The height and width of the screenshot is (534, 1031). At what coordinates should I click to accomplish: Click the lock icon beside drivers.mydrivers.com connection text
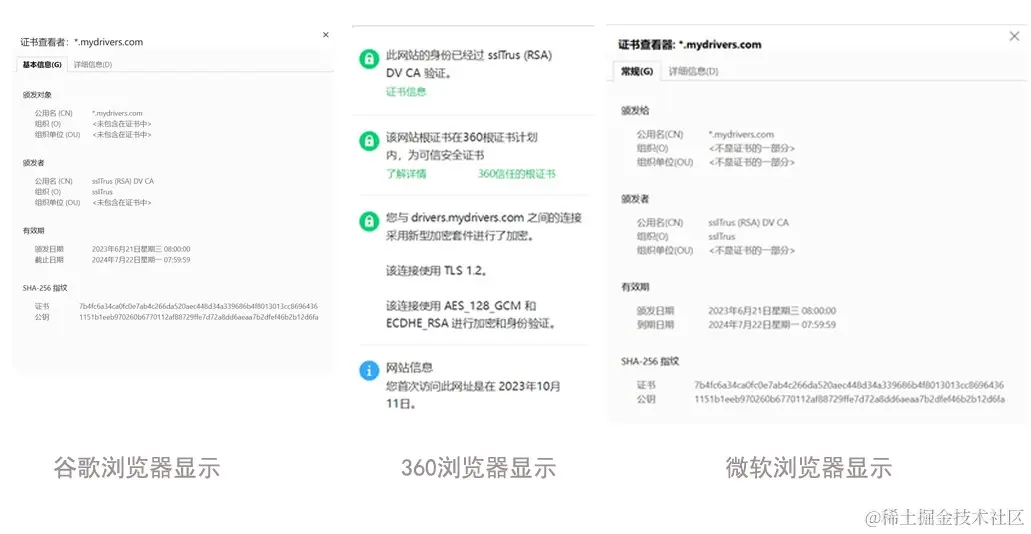tap(369, 220)
